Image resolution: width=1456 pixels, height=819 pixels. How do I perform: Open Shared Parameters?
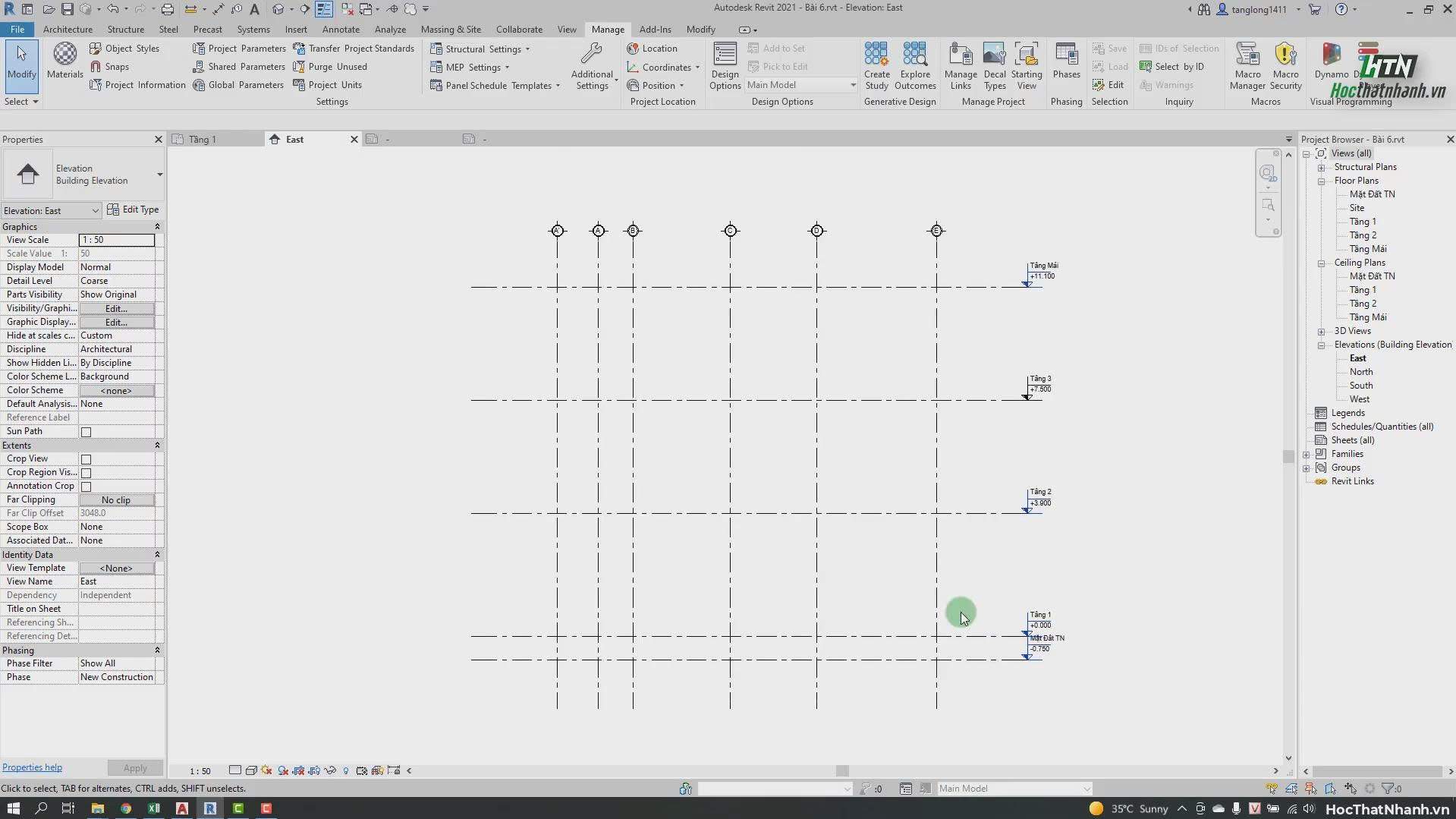pos(239,67)
